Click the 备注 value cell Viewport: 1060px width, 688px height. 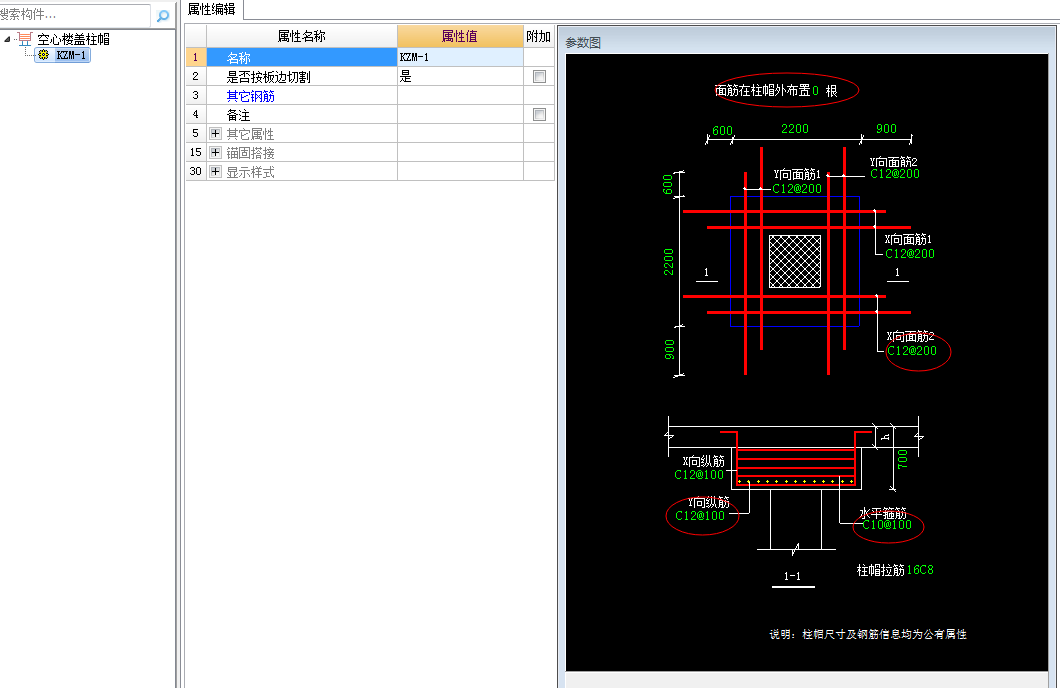coord(460,114)
